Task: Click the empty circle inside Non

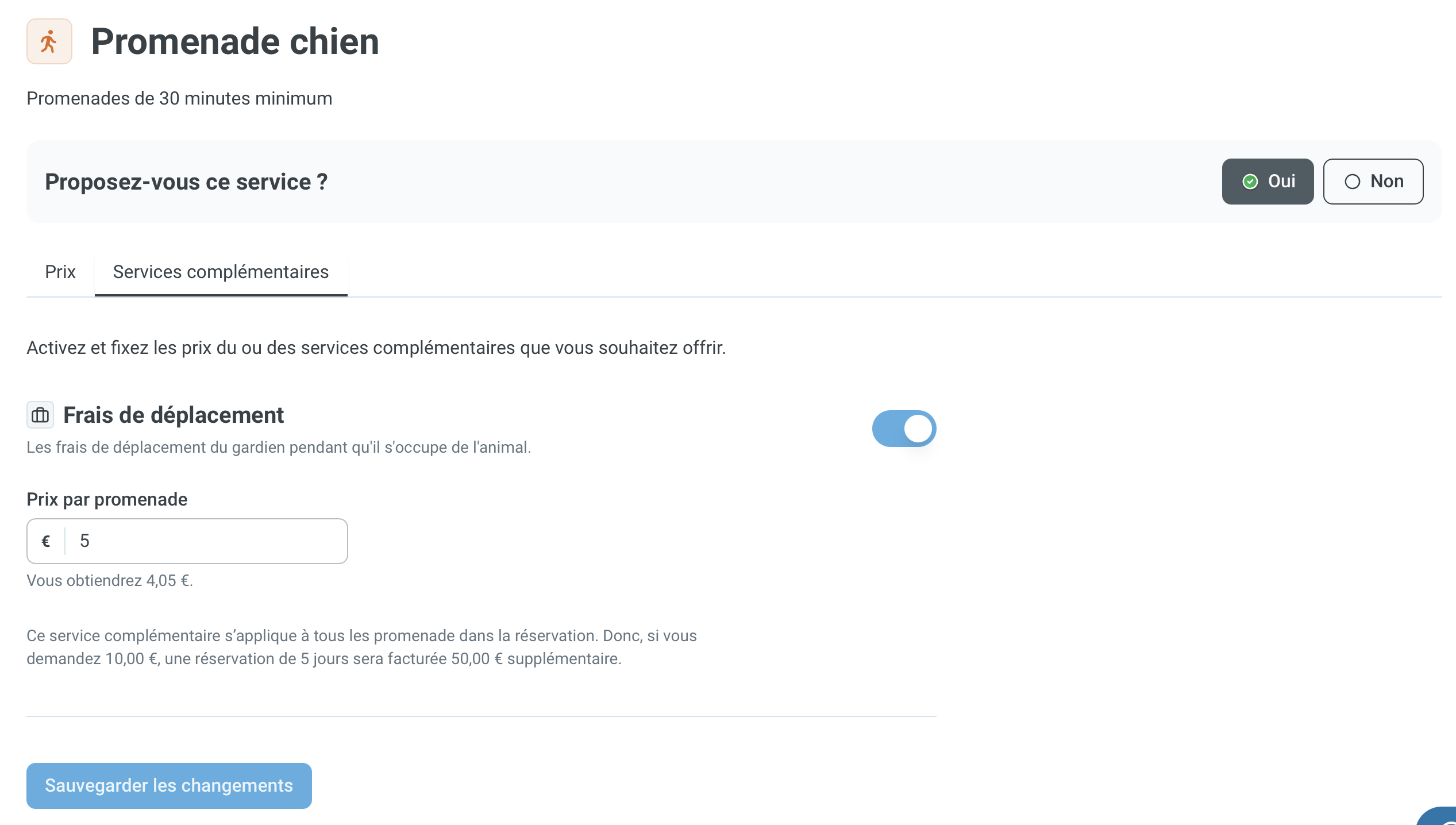Action: click(x=1352, y=182)
